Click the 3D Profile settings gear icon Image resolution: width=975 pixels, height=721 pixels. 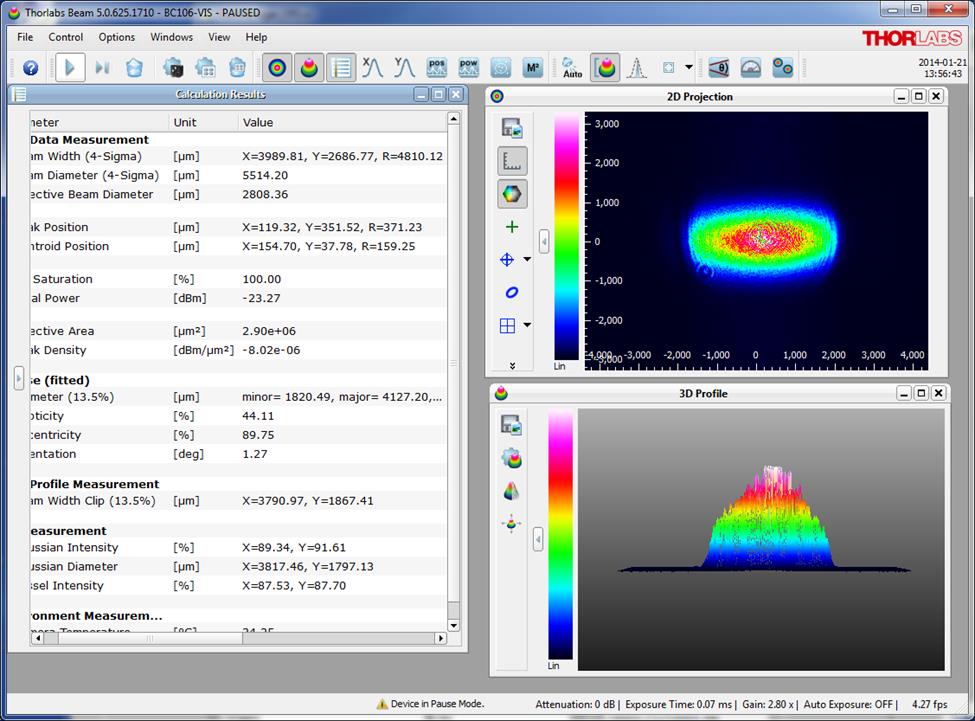[512, 458]
